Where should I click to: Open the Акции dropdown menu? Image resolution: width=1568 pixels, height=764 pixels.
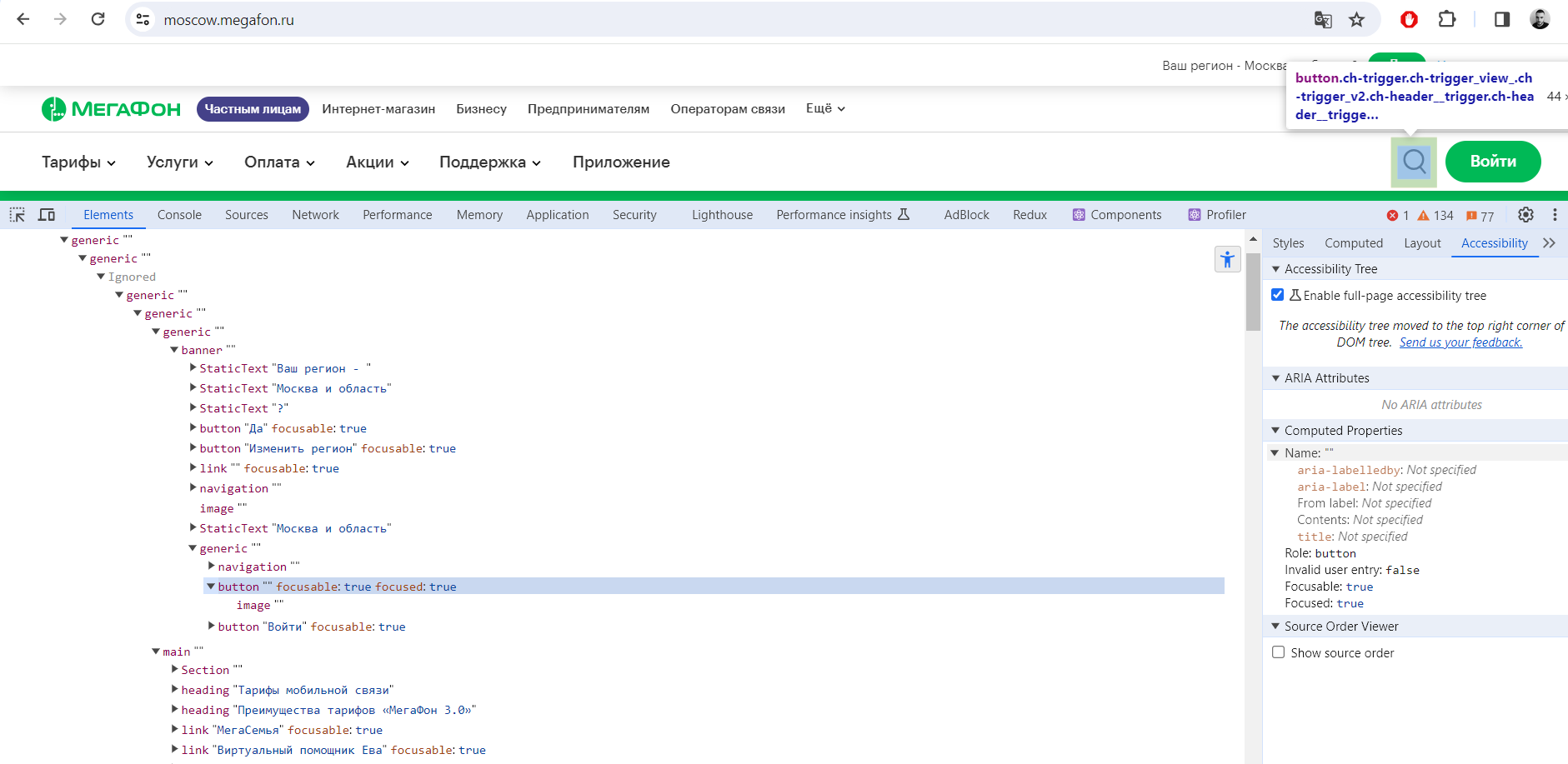pyautogui.click(x=378, y=162)
